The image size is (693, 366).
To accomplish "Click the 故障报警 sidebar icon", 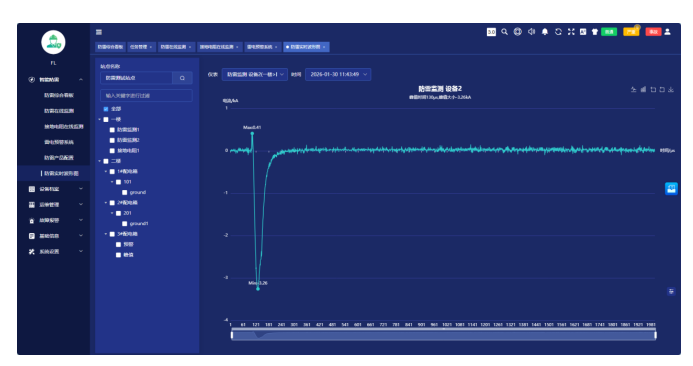I will pyautogui.click(x=31, y=220).
